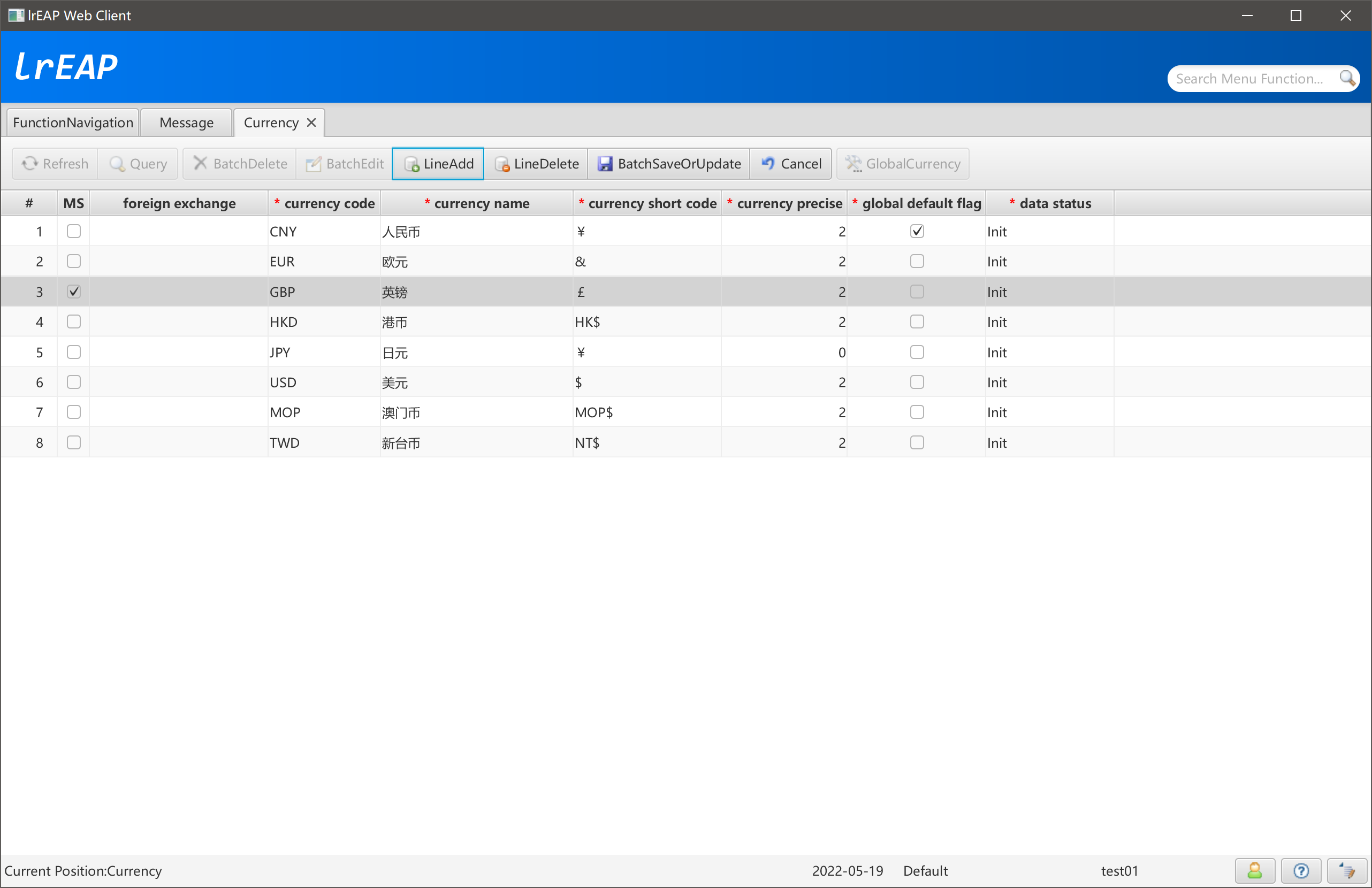This screenshot has height=888, width=1372.
Task: Click the Refresh toolbar button
Action: (55, 164)
